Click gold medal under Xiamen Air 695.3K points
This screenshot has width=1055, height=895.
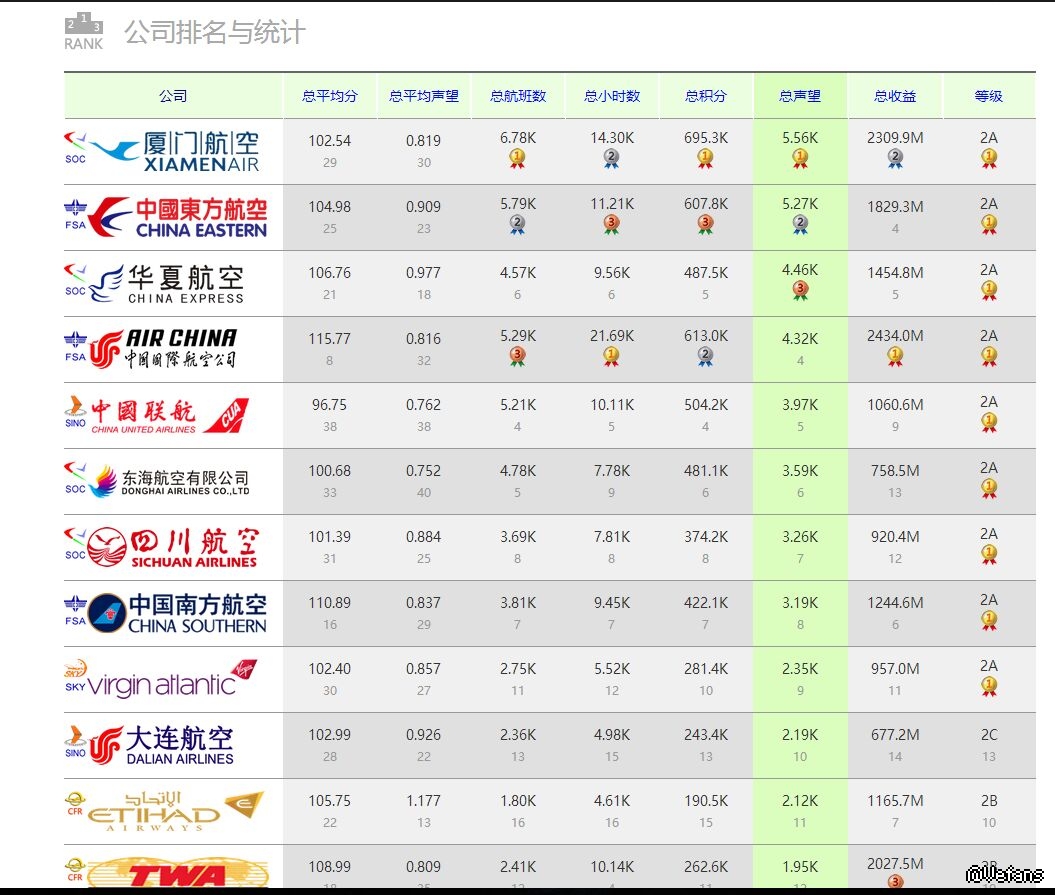point(705,159)
